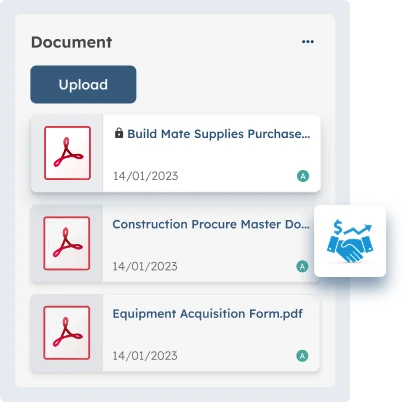Click the green A avatar on Equipment Acquisition card
Viewport: 405px width, 402px height.
coord(302,356)
